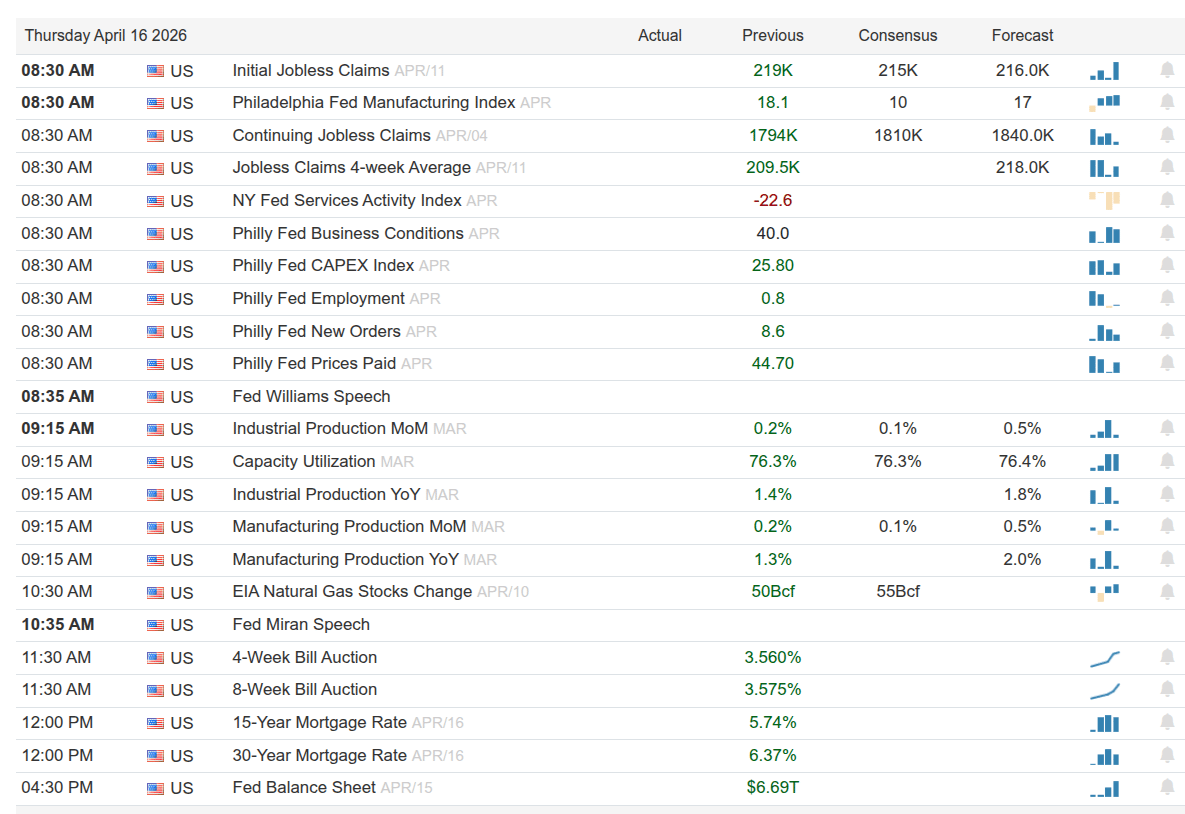The image size is (1185, 814).
Task: Select the Thursday April 16 2026 date header
Action: [106, 36]
